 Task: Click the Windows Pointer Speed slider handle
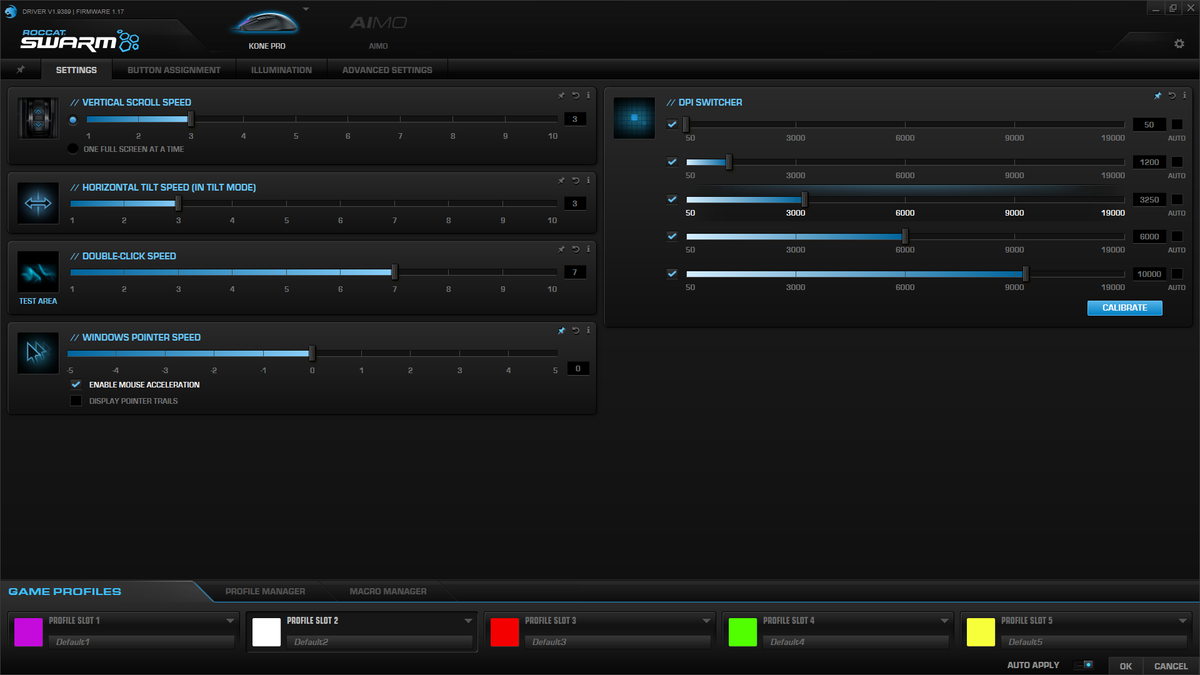click(x=312, y=353)
